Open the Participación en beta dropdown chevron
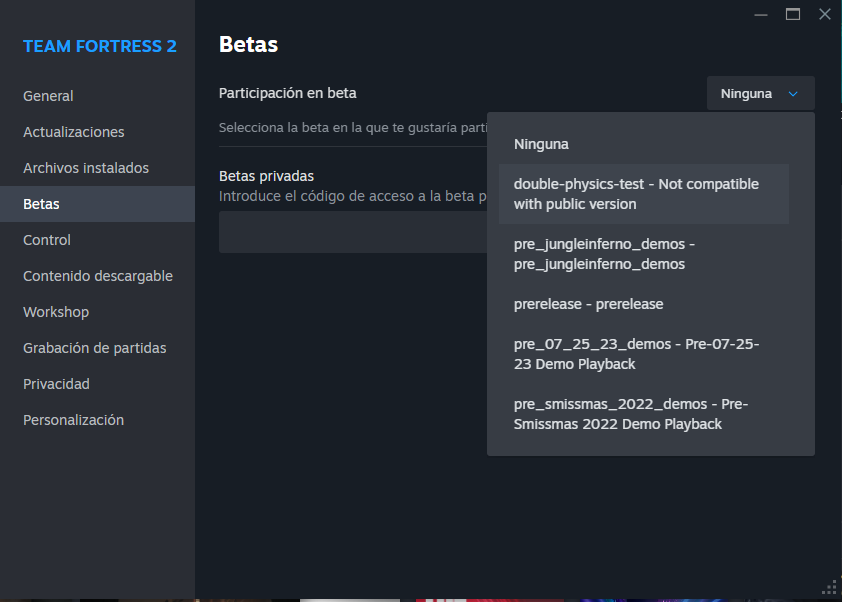This screenshot has width=842, height=602. pos(793,93)
